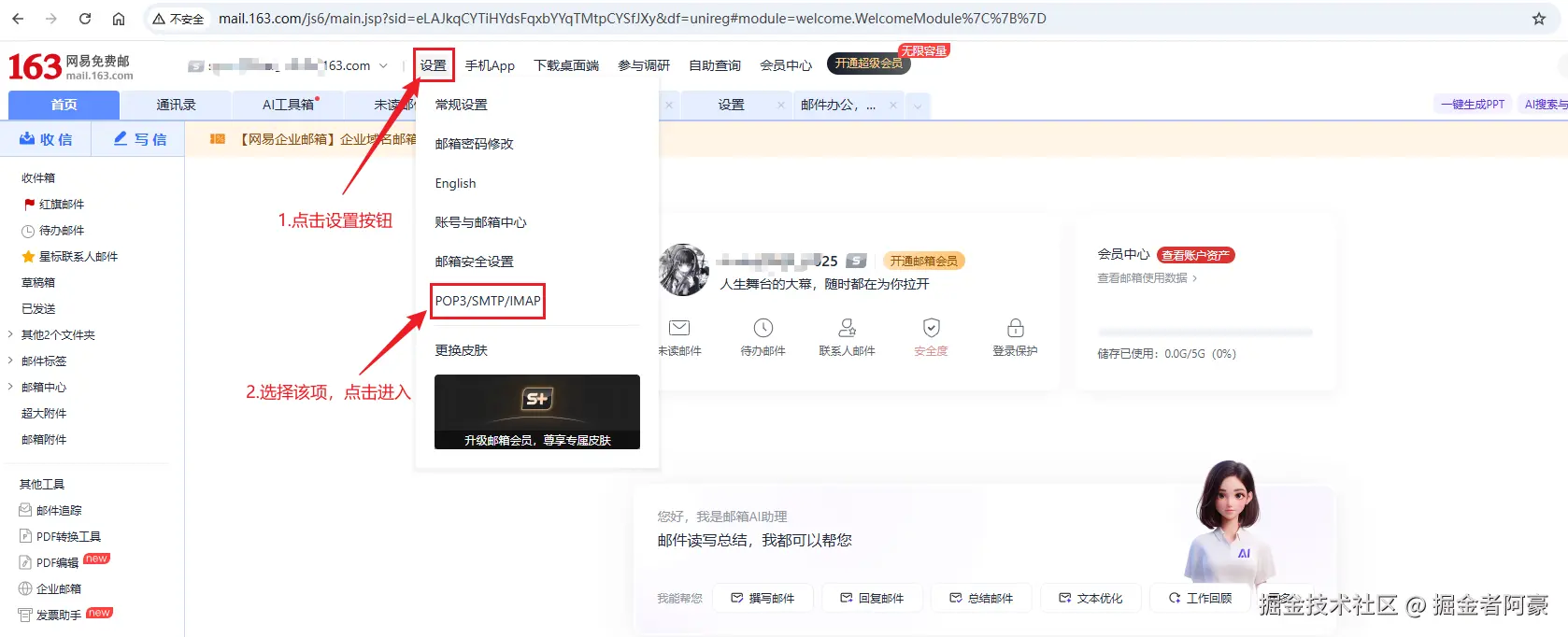Click the 待办邮件 clock icon on card
The height and width of the screenshot is (637, 1568).
pyautogui.click(x=763, y=328)
